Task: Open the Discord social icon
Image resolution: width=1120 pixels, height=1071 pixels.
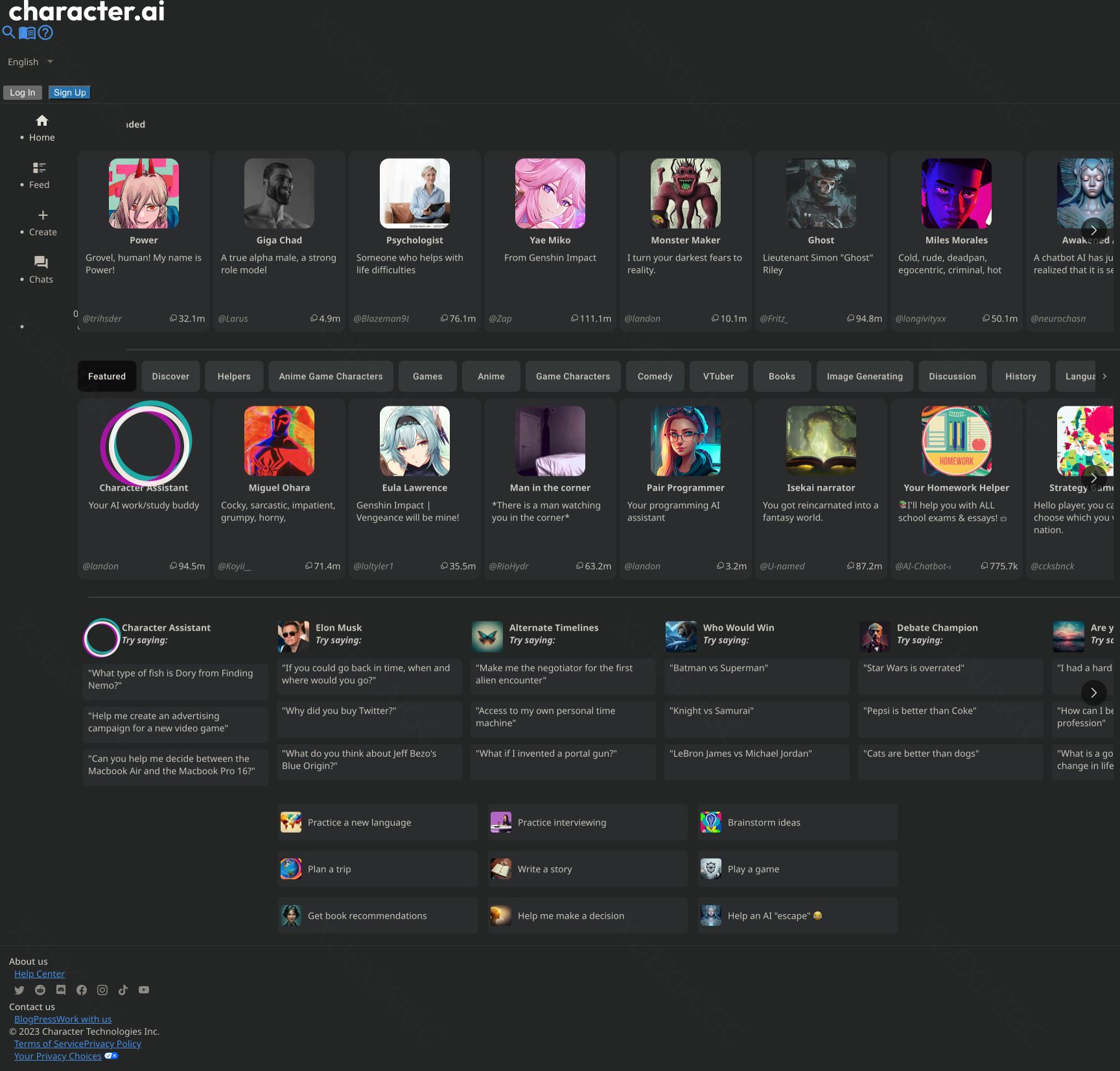Action: (61, 989)
